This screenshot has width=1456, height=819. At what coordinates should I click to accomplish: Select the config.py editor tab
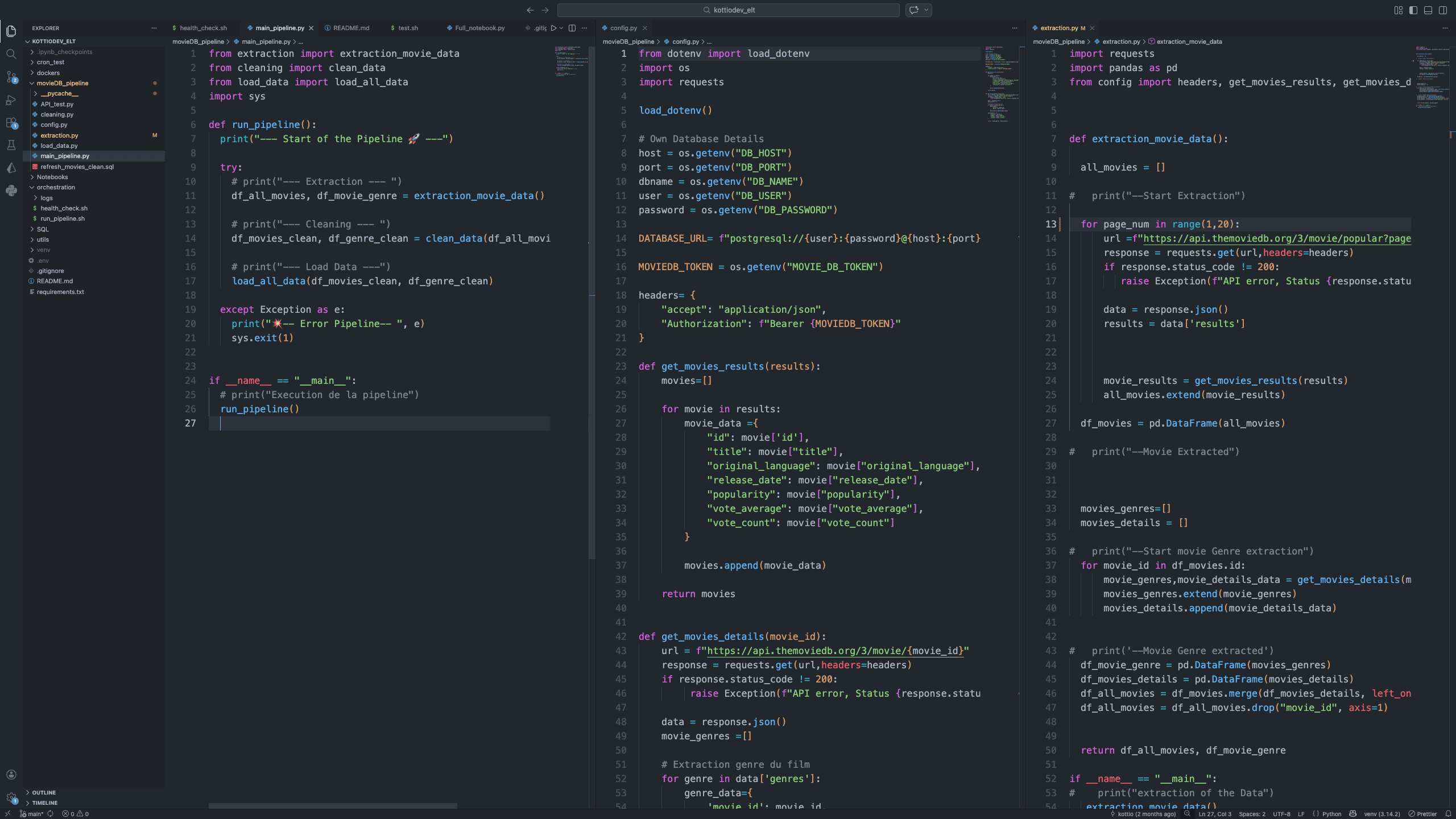(623, 28)
